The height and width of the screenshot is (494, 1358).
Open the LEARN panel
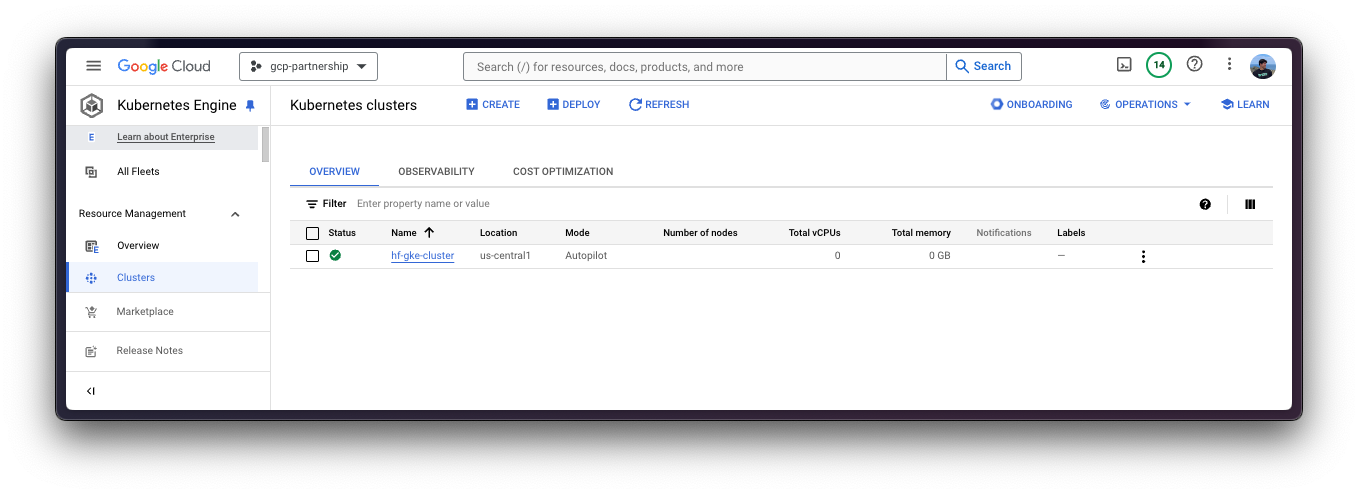click(x=1245, y=105)
